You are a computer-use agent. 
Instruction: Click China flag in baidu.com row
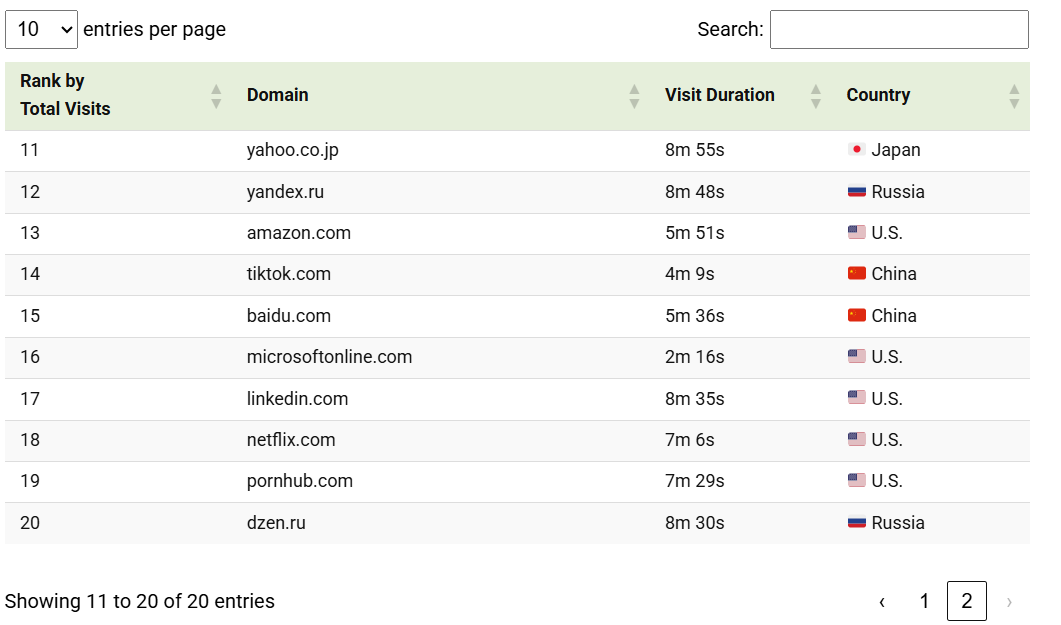tap(857, 316)
